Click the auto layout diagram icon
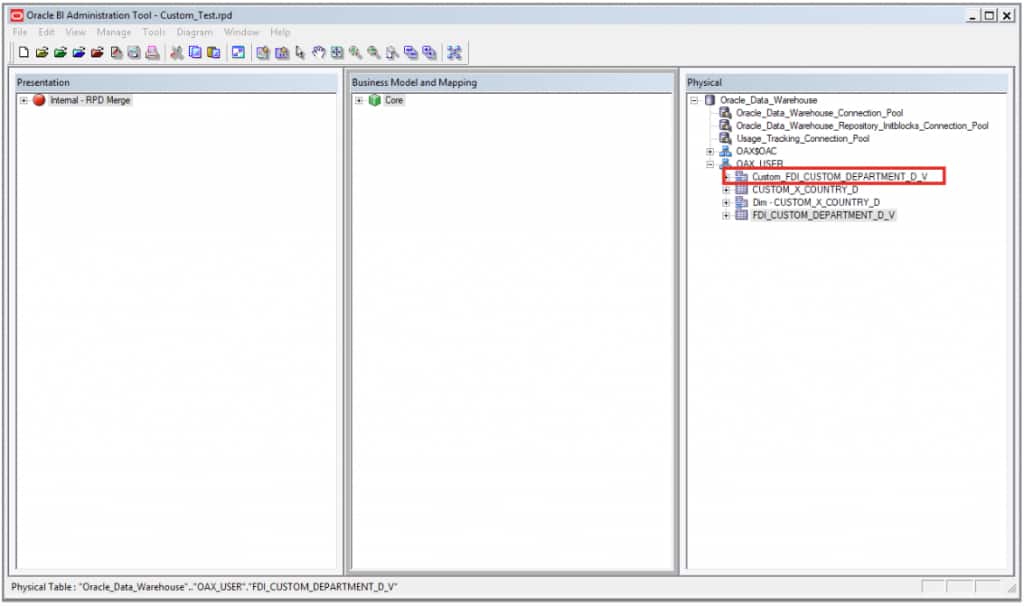The height and width of the screenshot is (606, 1024). [x=455, y=52]
